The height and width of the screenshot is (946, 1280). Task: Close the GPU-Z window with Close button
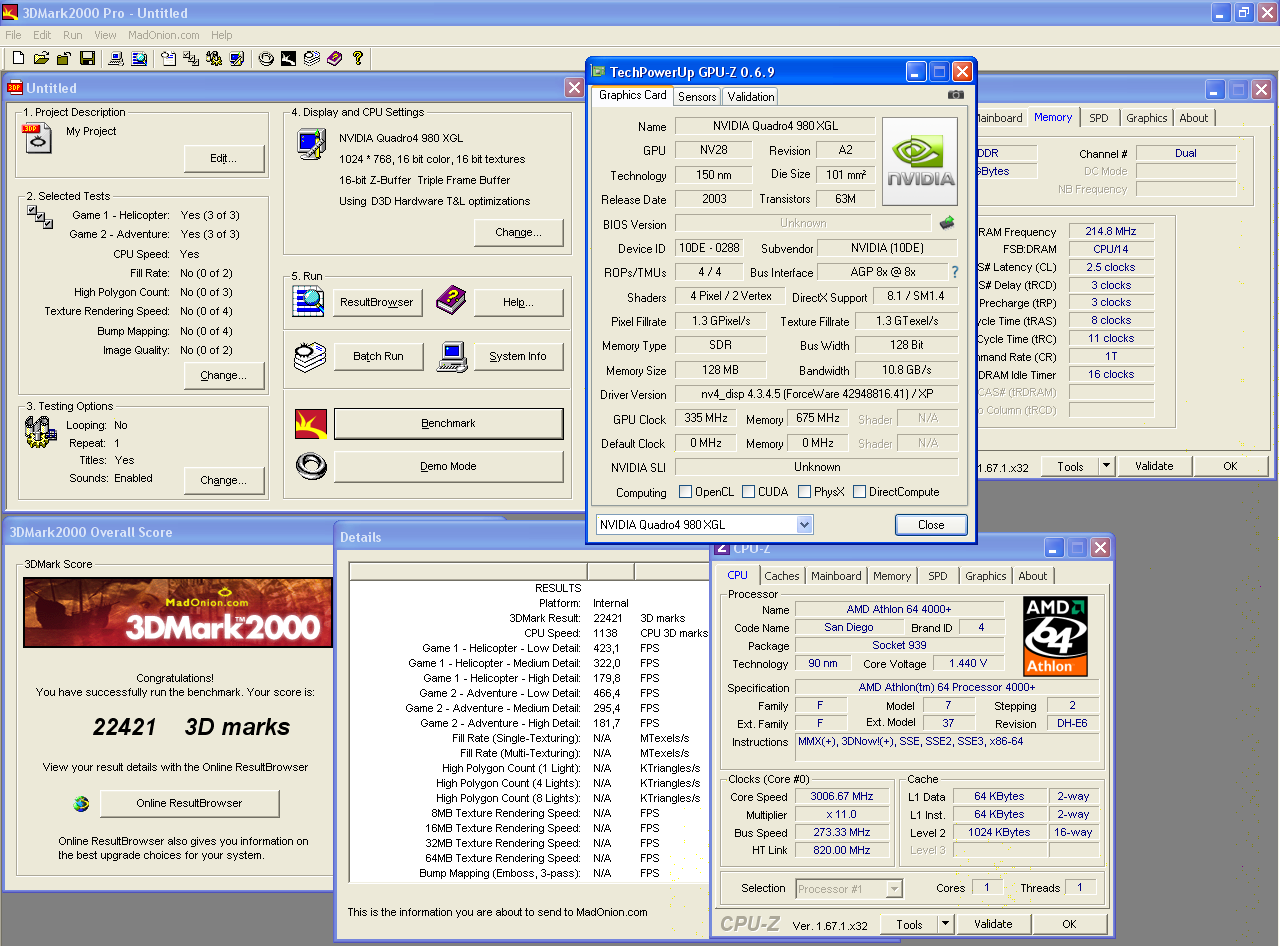(931, 525)
